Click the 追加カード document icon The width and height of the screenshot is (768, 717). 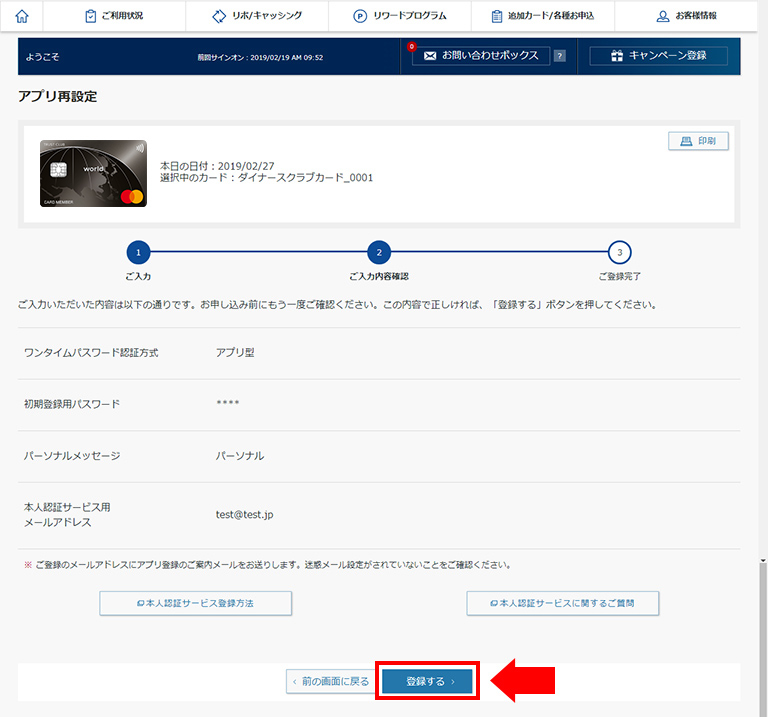pos(497,16)
